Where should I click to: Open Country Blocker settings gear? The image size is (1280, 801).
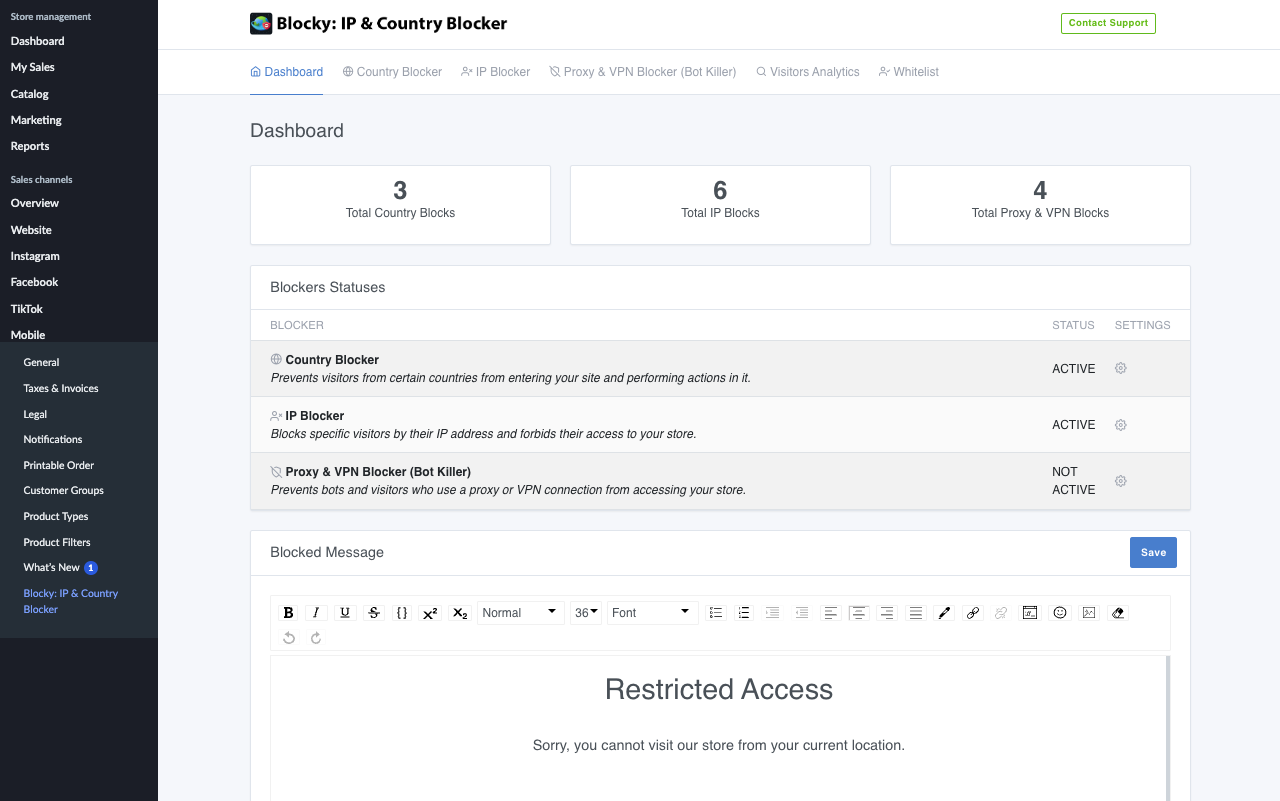click(x=1121, y=368)
